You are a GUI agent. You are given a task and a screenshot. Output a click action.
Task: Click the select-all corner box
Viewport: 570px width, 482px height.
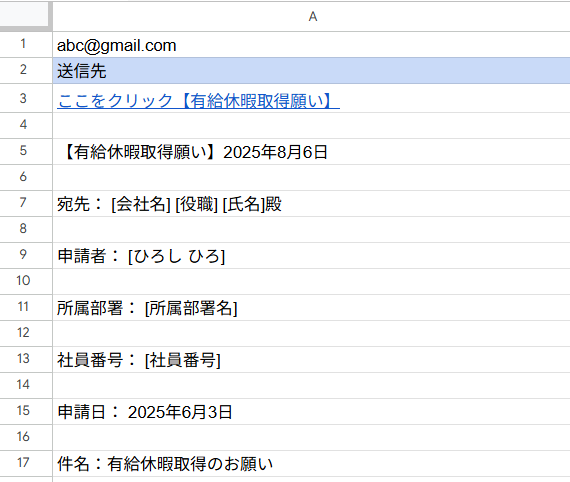click(24, 15)
